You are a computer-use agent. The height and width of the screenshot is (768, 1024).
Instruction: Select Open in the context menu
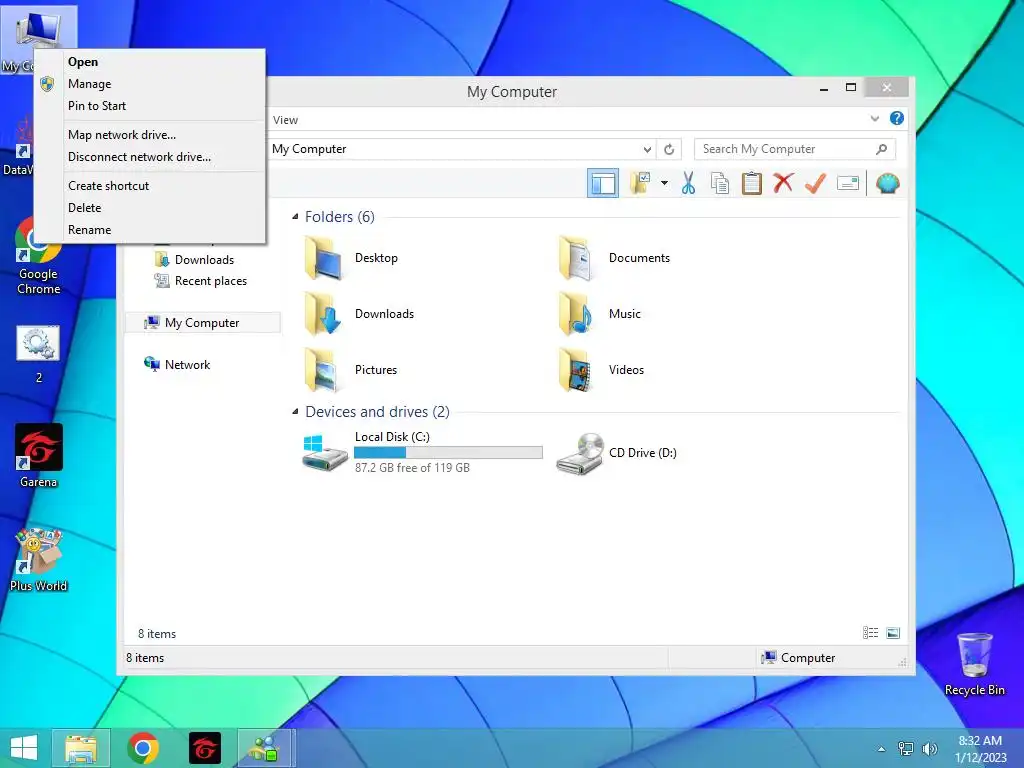(x=150, y=62)
